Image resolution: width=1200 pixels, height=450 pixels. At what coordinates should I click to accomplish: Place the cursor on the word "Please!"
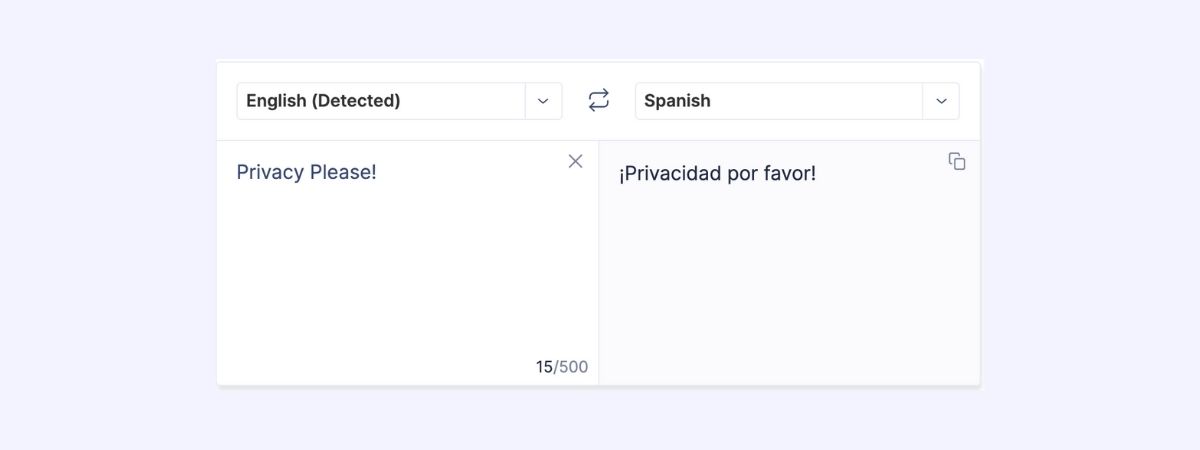click(x=343, y=172)
